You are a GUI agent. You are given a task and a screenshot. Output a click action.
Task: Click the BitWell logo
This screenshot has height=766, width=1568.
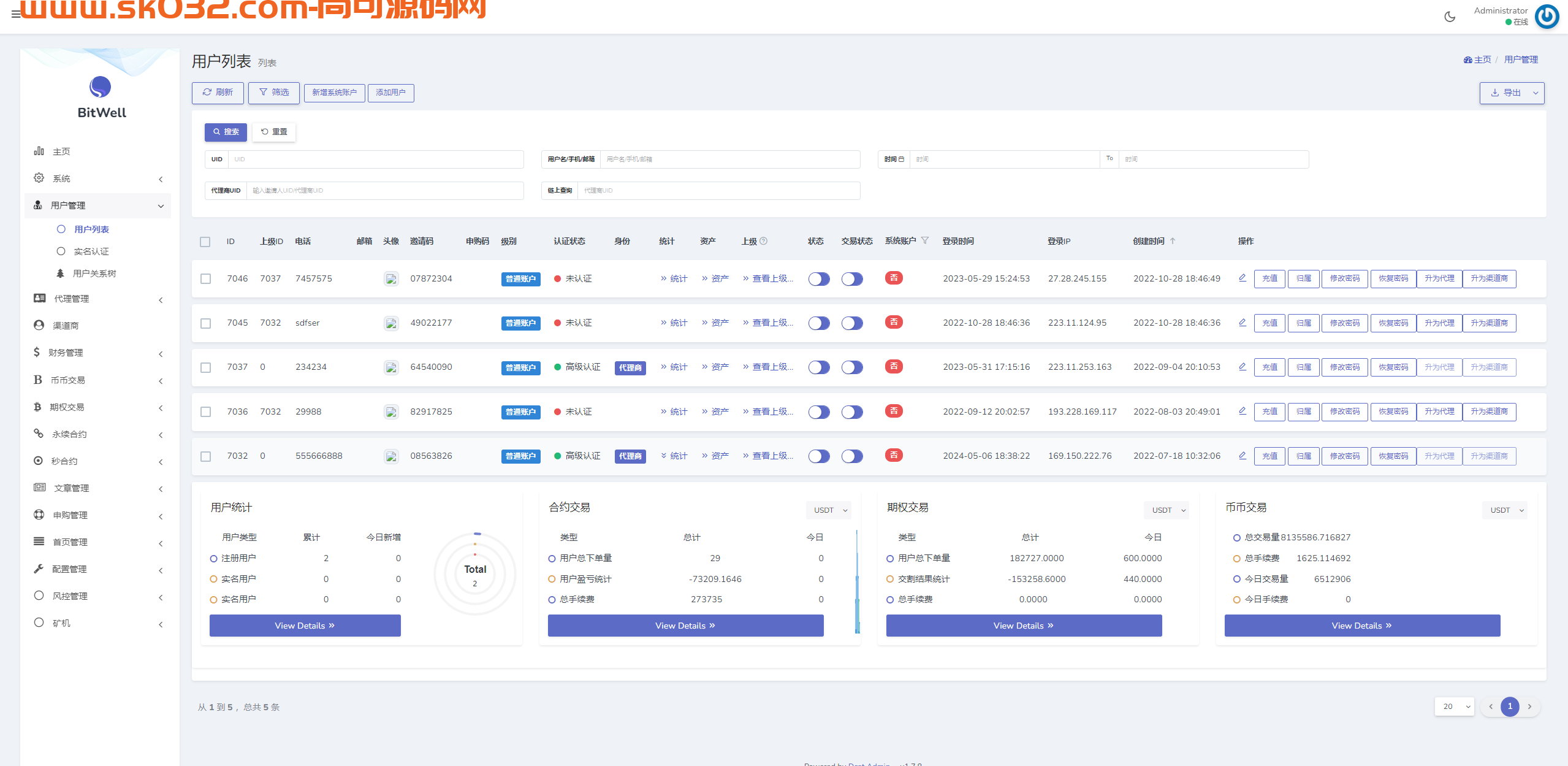click(x=101, y=97)
